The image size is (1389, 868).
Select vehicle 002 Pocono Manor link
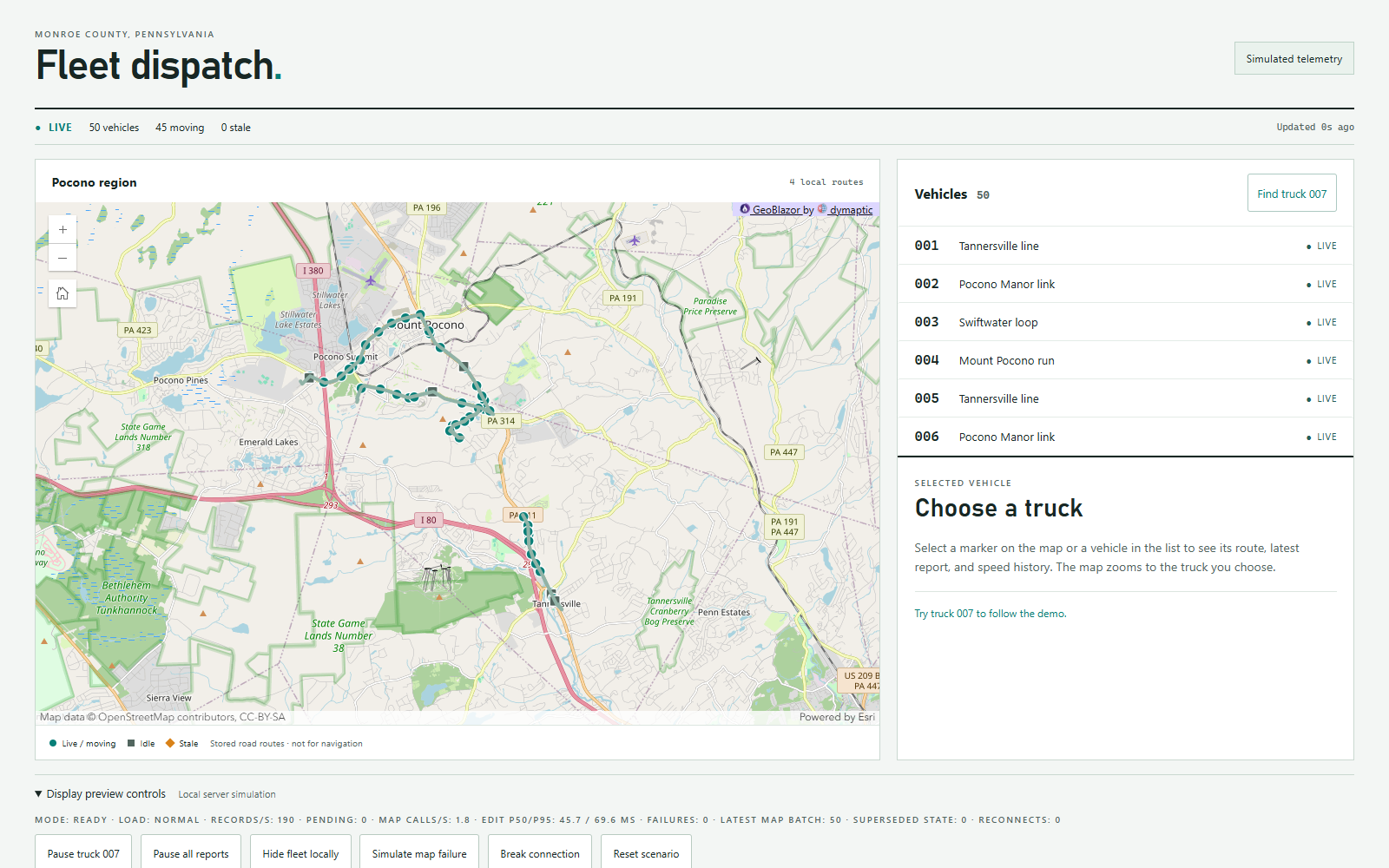click(1125, 284)
